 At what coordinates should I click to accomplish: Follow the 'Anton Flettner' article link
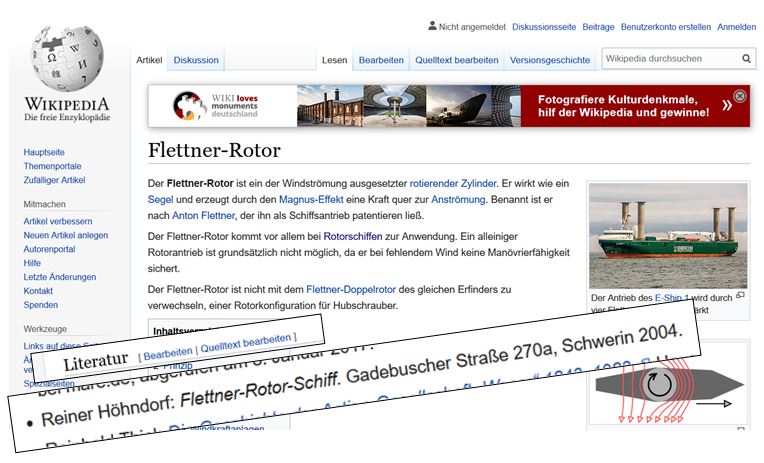tap(203, 215)
